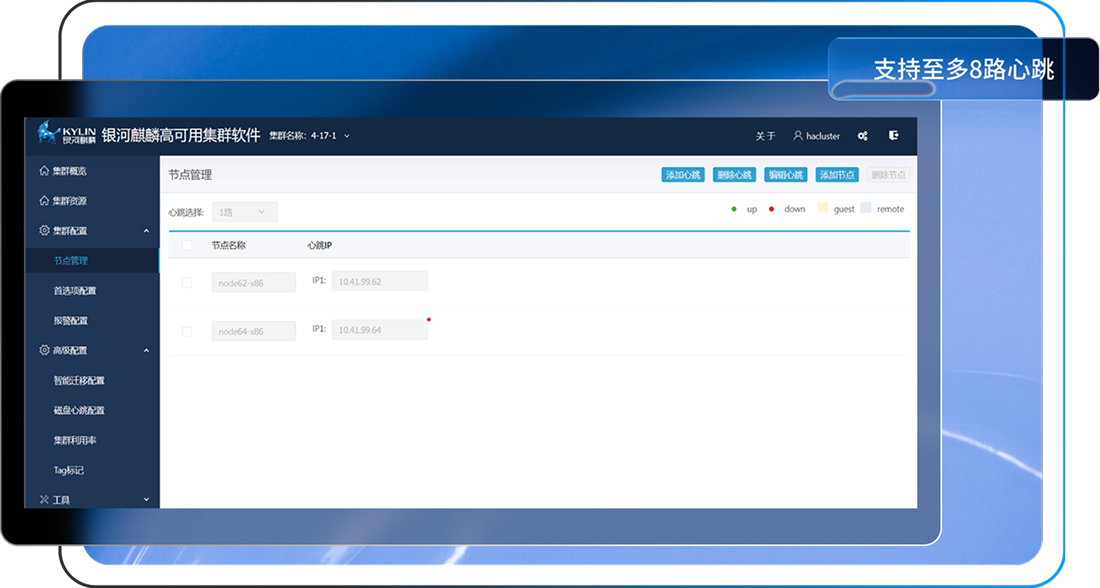Click the tools icon beside 工具
This screenshot has width=1100, height=588.
44,499
